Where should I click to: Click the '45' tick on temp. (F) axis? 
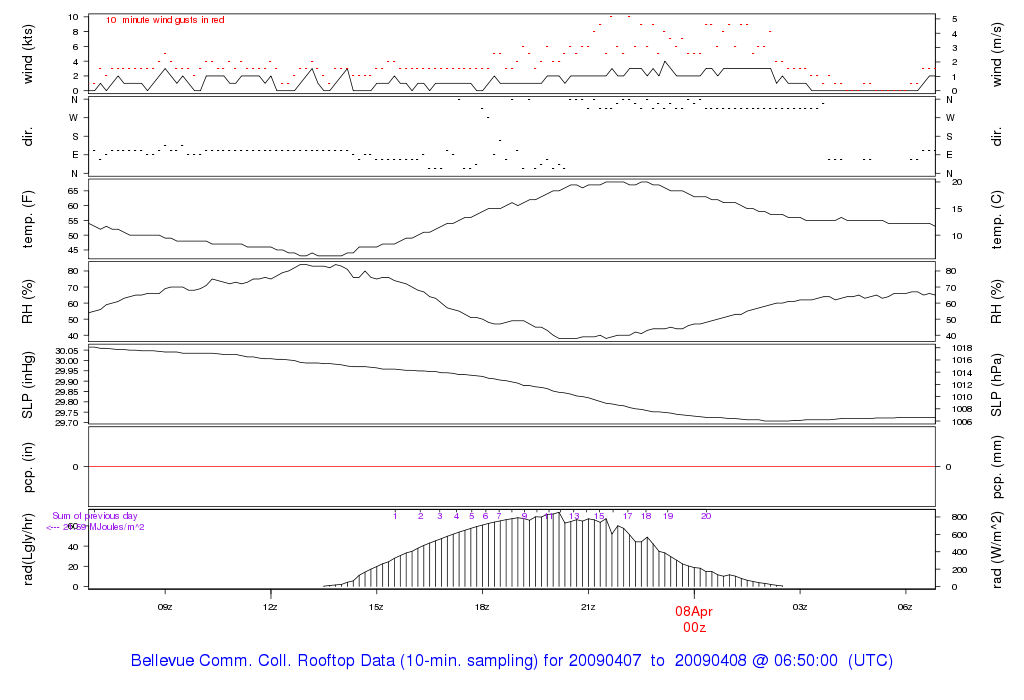pyautogui.click(x=73, y=250)
